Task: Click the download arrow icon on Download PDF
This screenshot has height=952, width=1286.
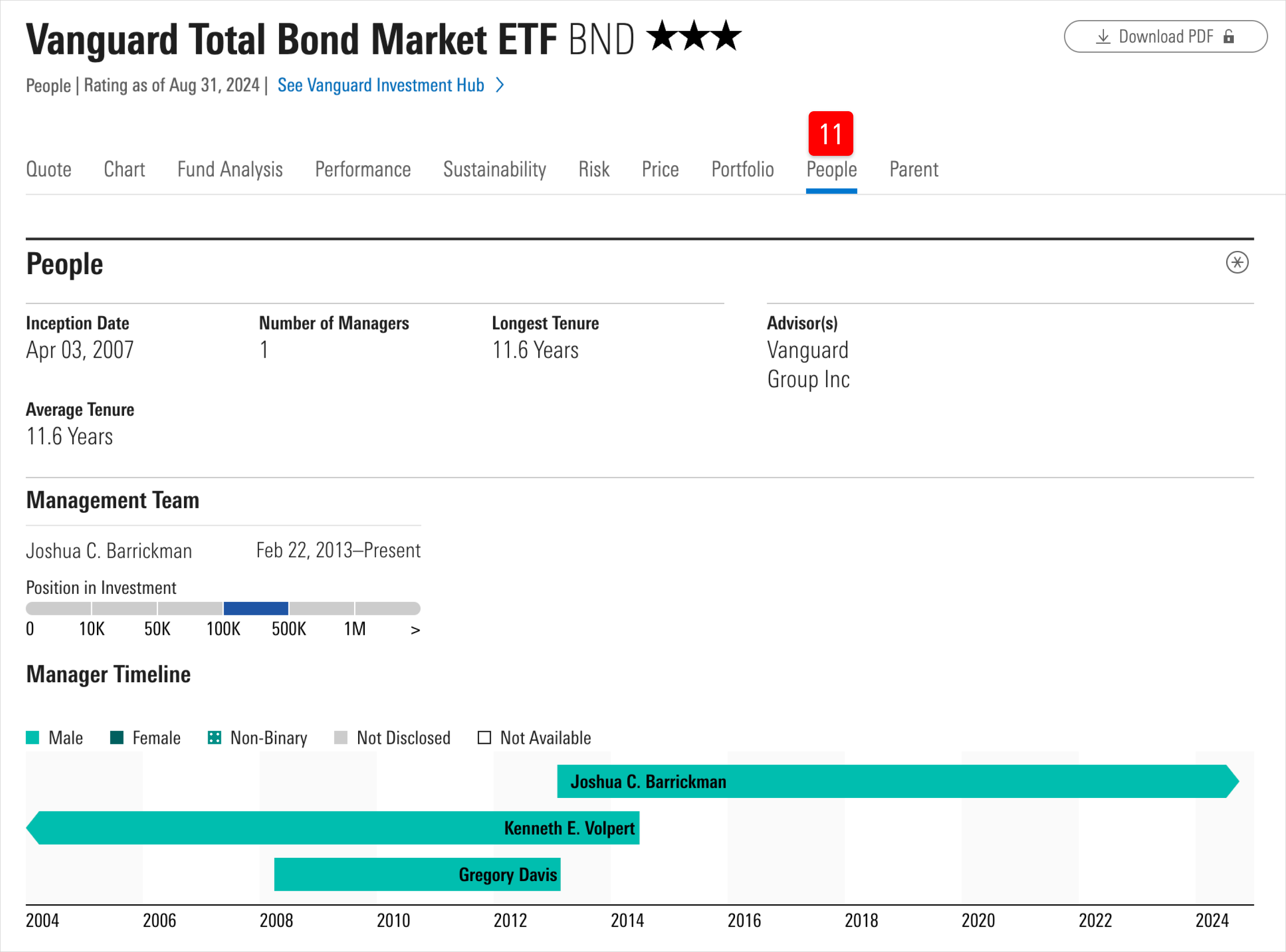Action: pos(1104,36)
